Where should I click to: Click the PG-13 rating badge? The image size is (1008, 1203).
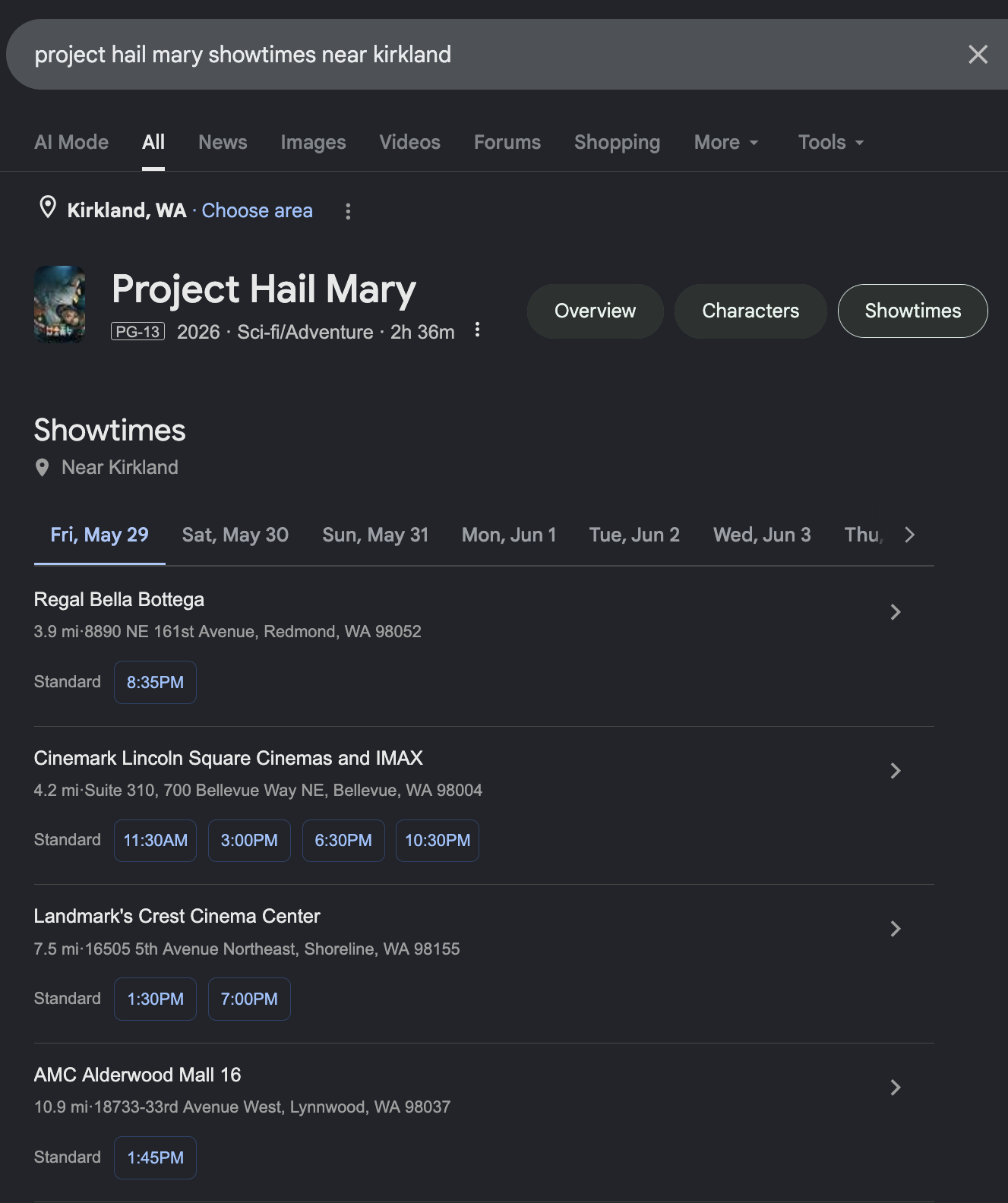pyautogui.click(x=137, y=331)
